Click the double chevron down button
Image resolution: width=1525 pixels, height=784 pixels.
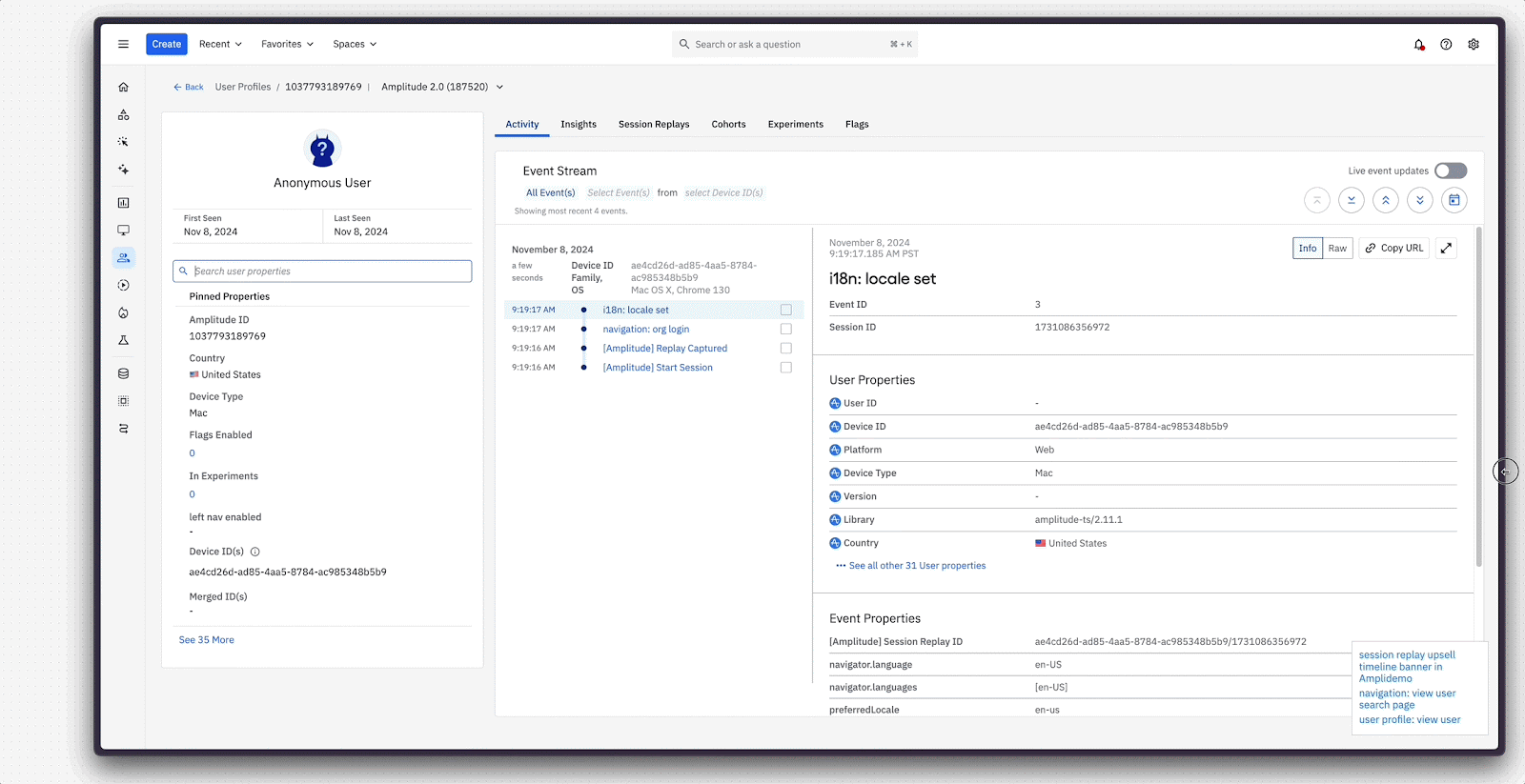point(1420,200)
